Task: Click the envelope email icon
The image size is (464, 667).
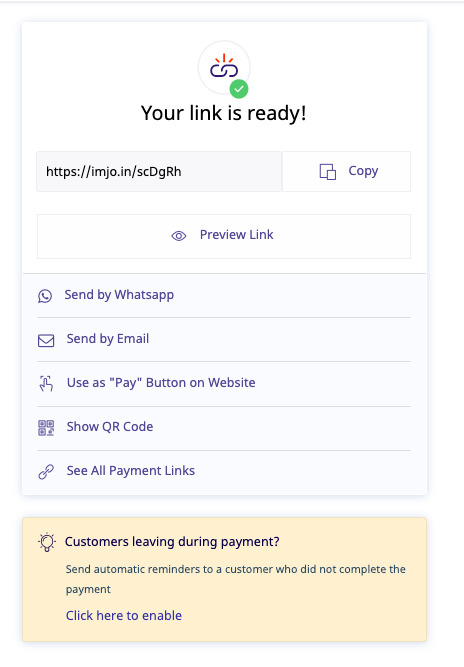Action: [46, 341]
